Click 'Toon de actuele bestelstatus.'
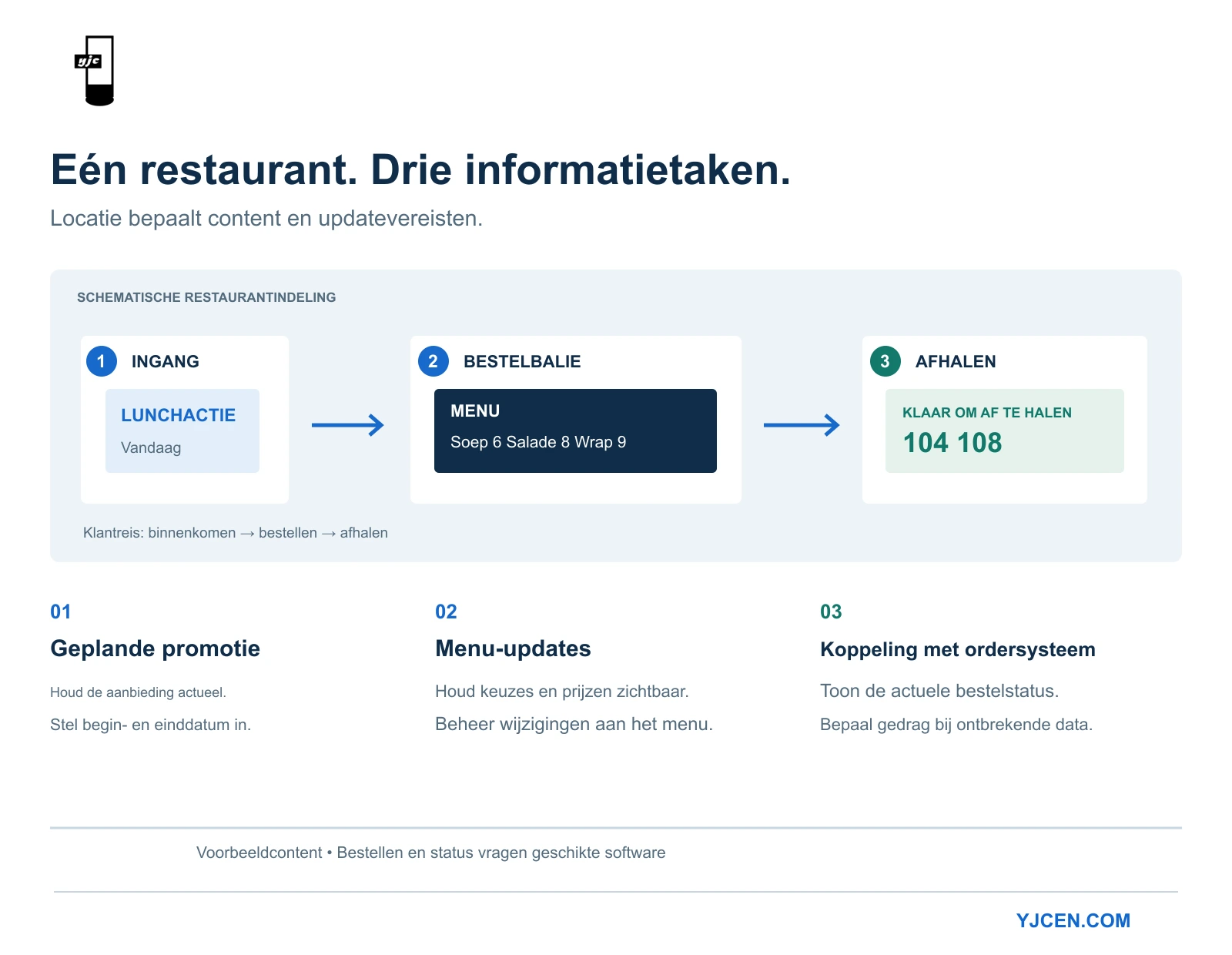Screen dimensions: 1232x955 click(939, 691)
